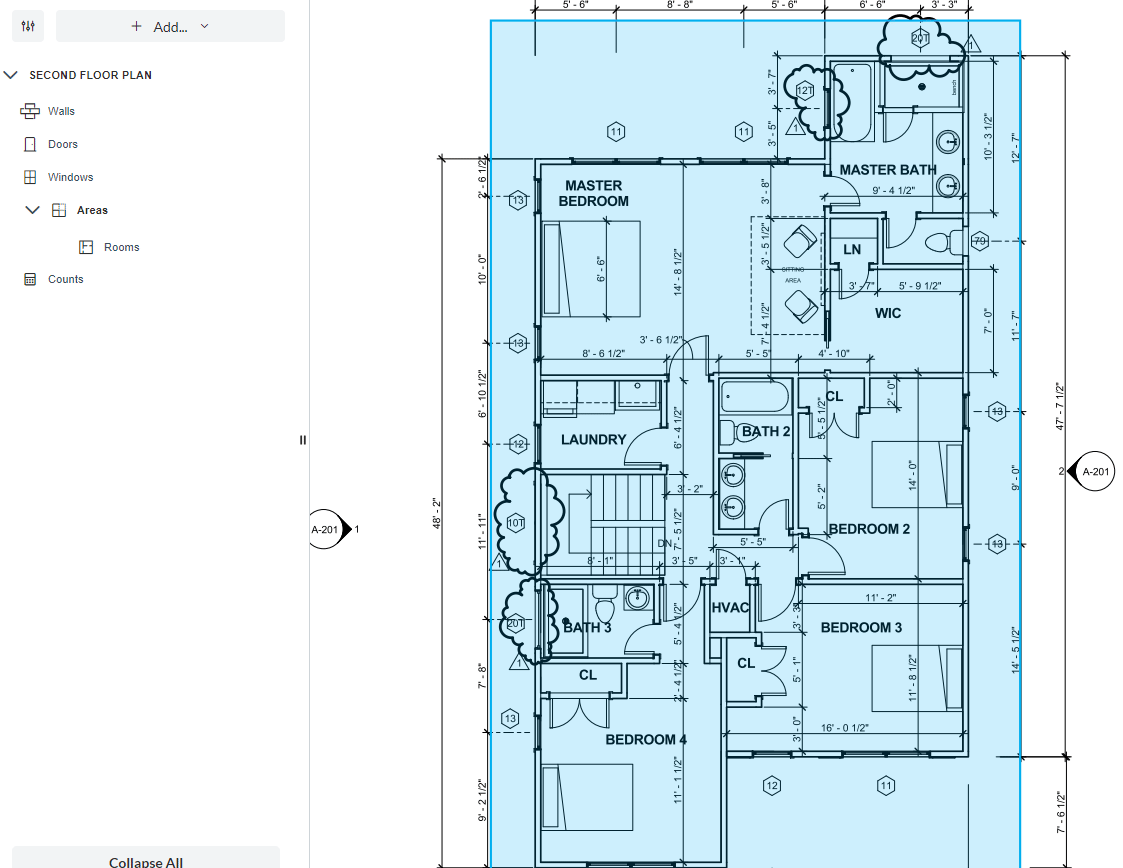Click the Doors icon in the sidebar

(29, 144)
